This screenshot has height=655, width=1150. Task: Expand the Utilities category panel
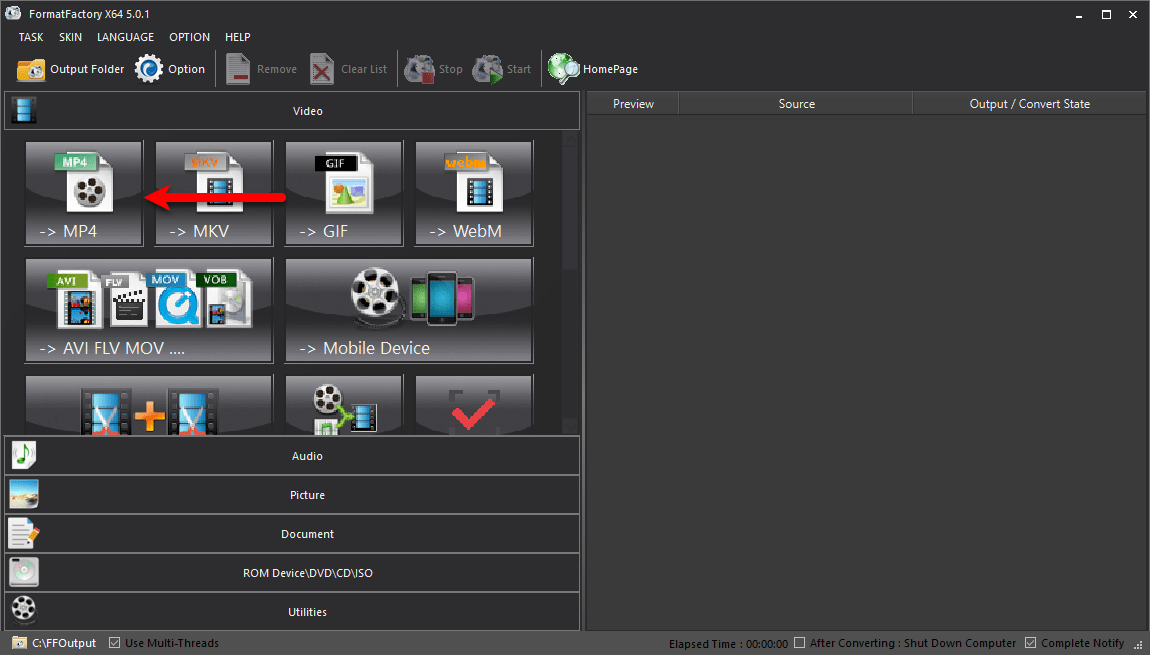[292, 612]
